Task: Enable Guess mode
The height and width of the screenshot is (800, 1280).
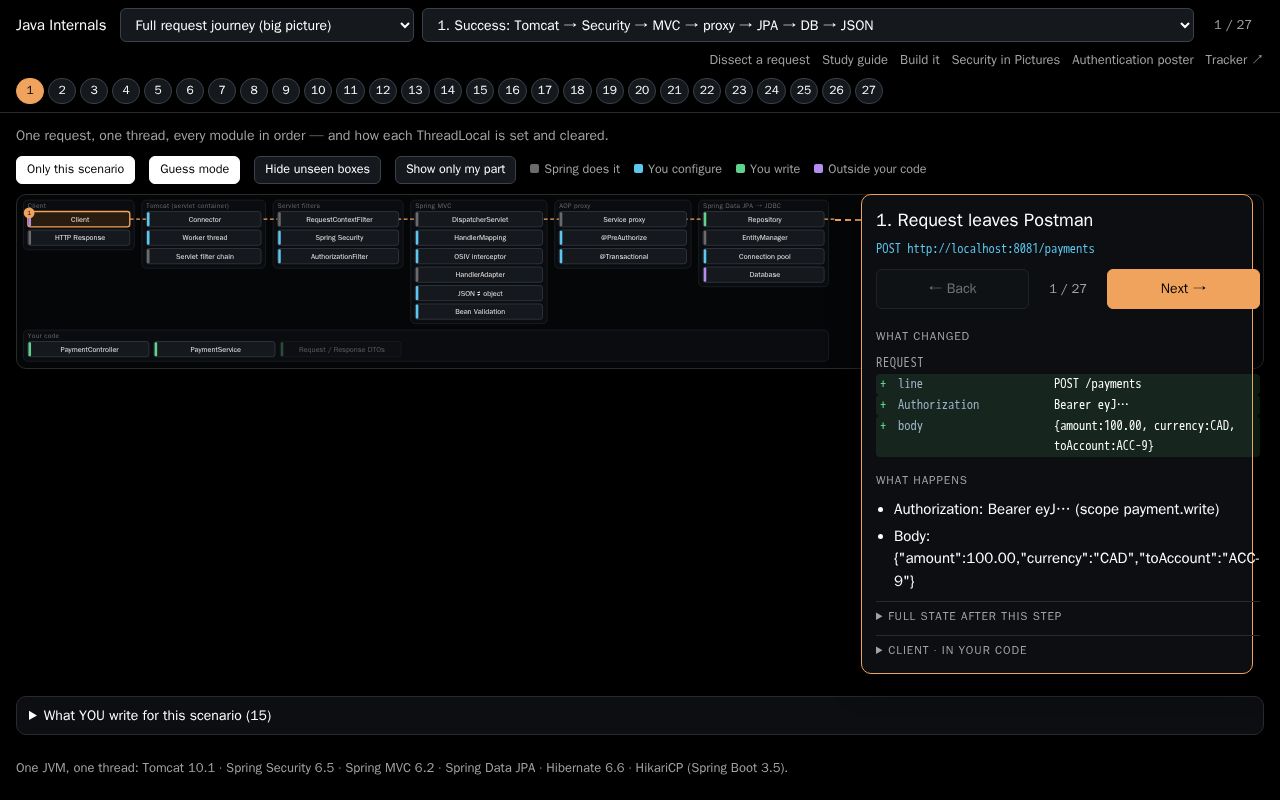Action: pyautogui.click(x=194, y=169)
